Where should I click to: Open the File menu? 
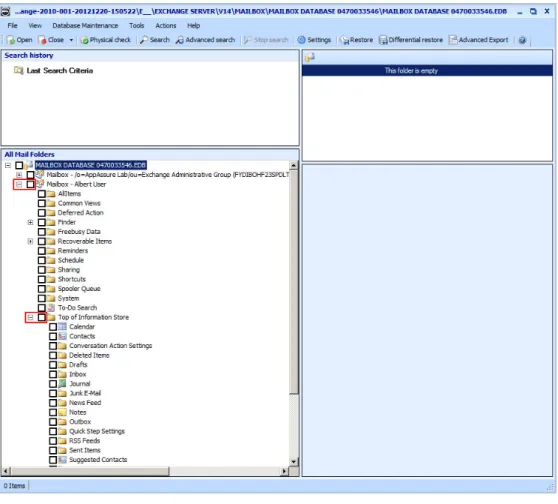coord(12,26)
